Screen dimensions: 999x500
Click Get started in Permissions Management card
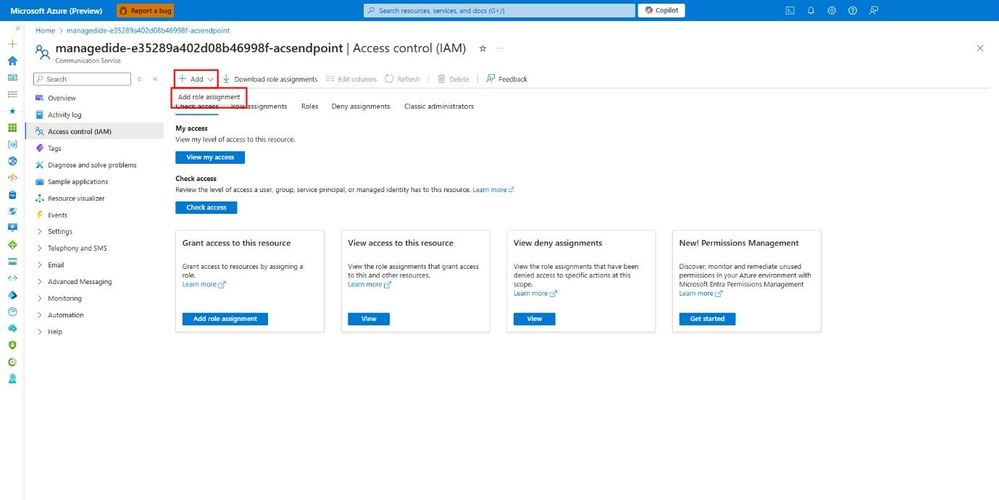[x=707, y=318]
